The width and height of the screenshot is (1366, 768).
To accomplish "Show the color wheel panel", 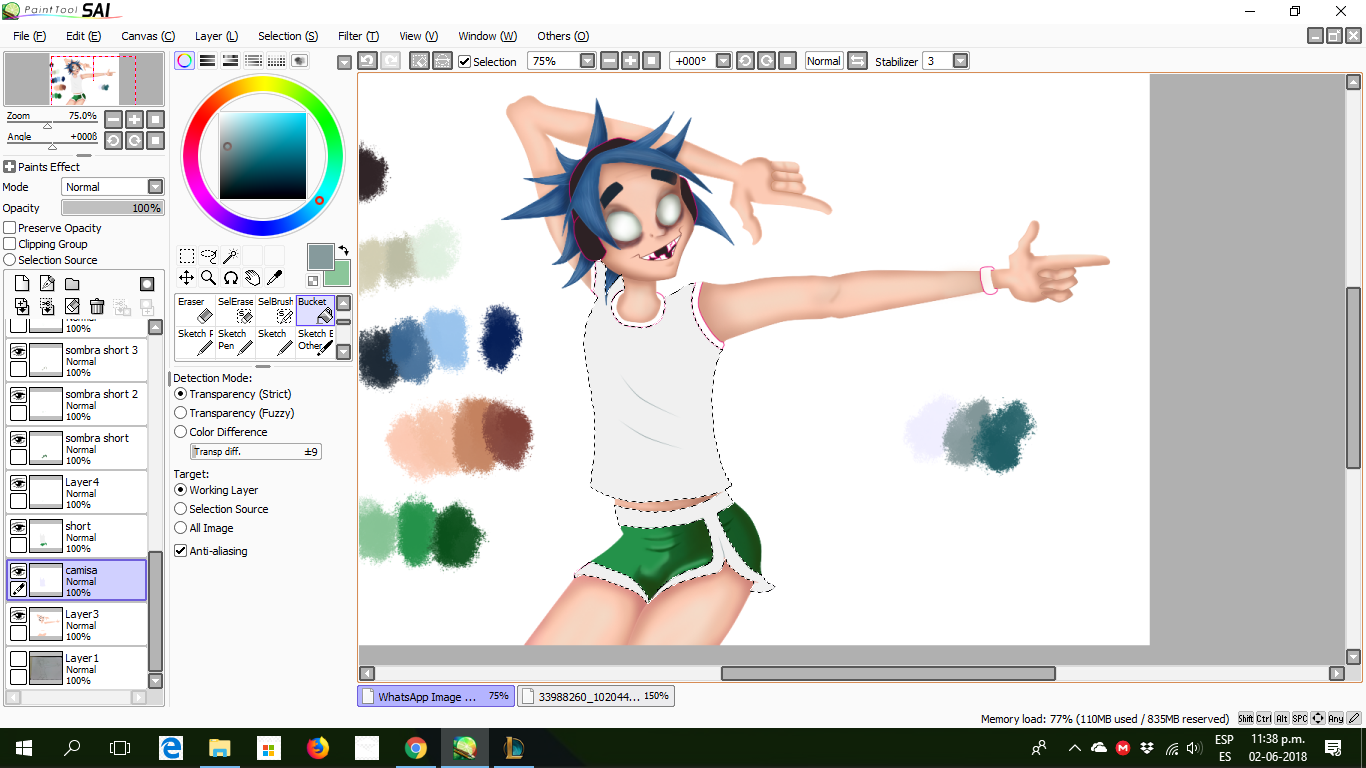I will click(x=184, y=61).
